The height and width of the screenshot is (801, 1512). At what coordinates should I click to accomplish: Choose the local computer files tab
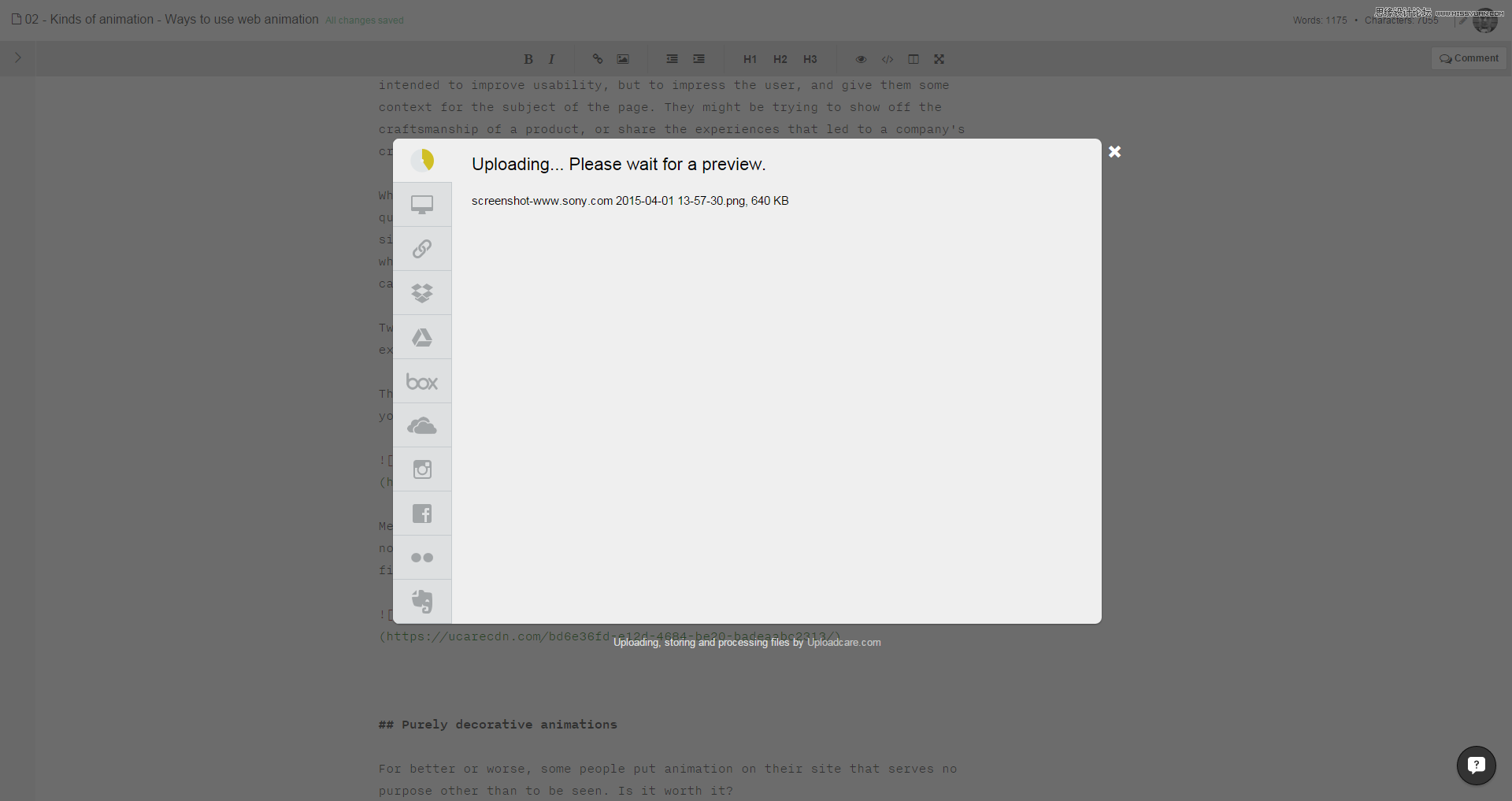click(422, 205)
